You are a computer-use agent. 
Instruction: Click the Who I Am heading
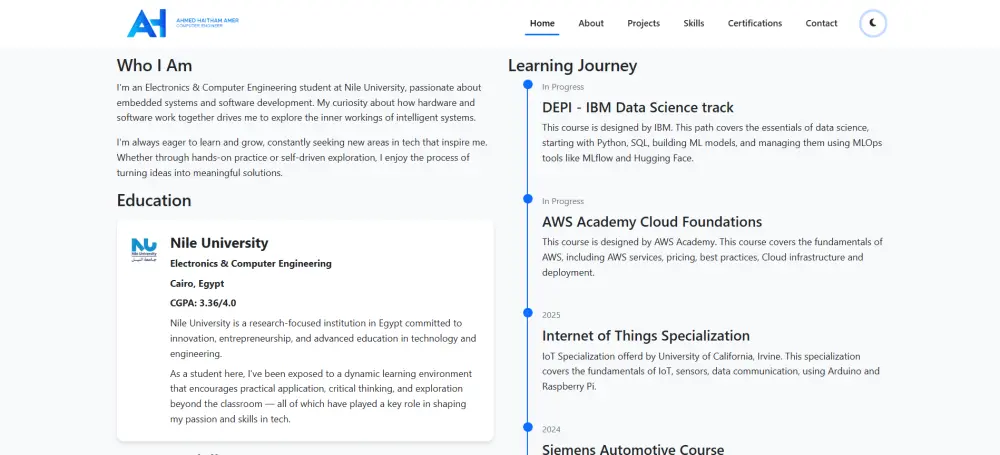click(x=154, y=66)
